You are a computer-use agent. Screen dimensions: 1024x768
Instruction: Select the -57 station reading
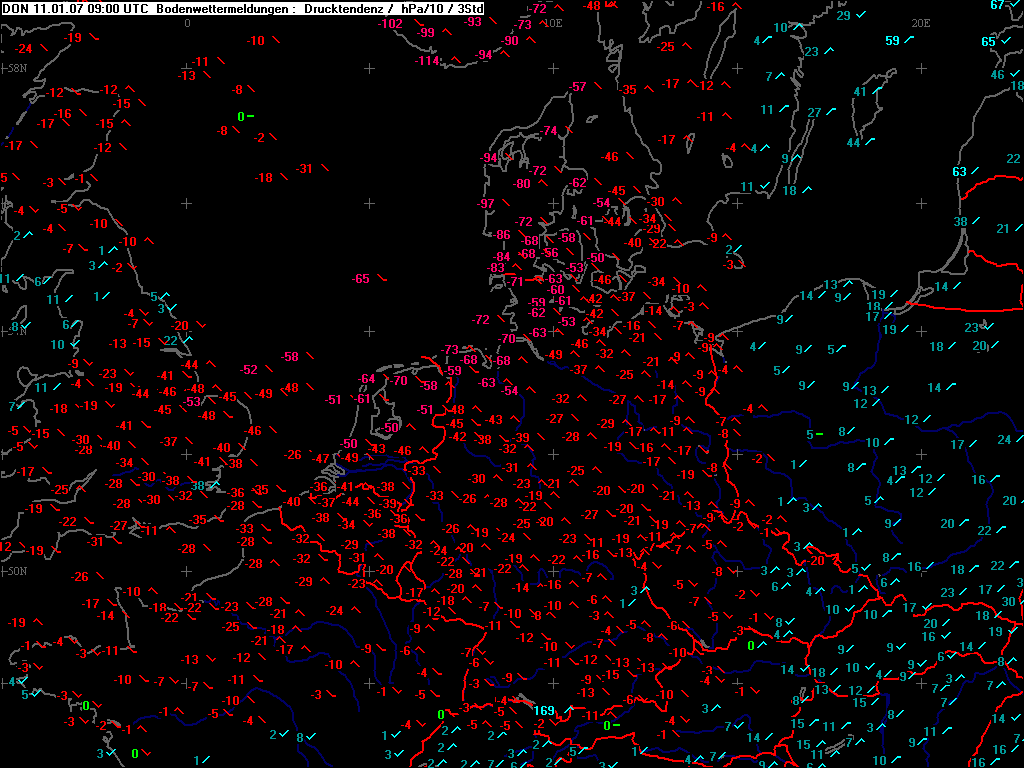pos(577,88)
